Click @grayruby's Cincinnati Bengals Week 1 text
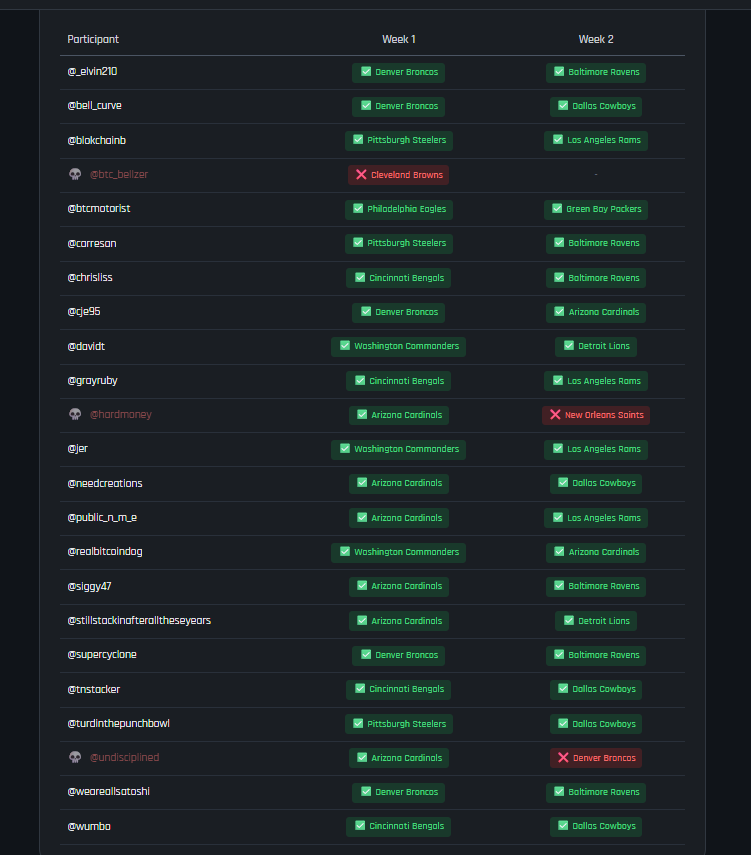 tap(406, 381)
